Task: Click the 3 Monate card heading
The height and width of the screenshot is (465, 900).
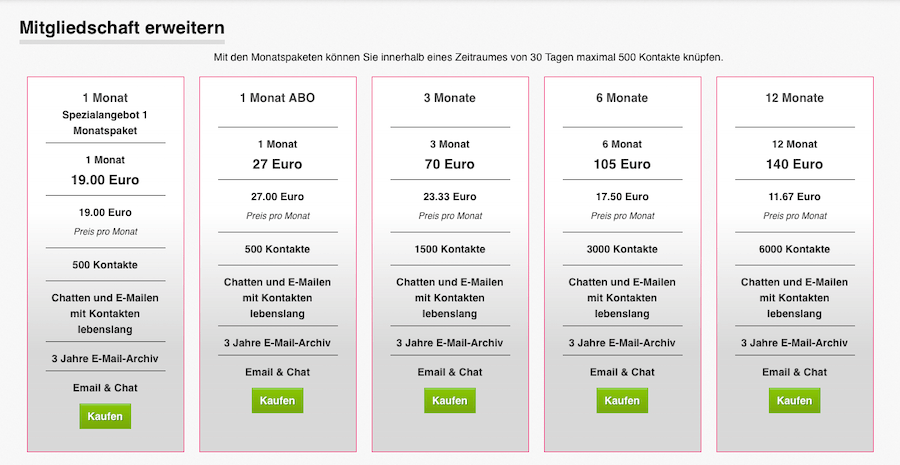Action: click(449, 98)
